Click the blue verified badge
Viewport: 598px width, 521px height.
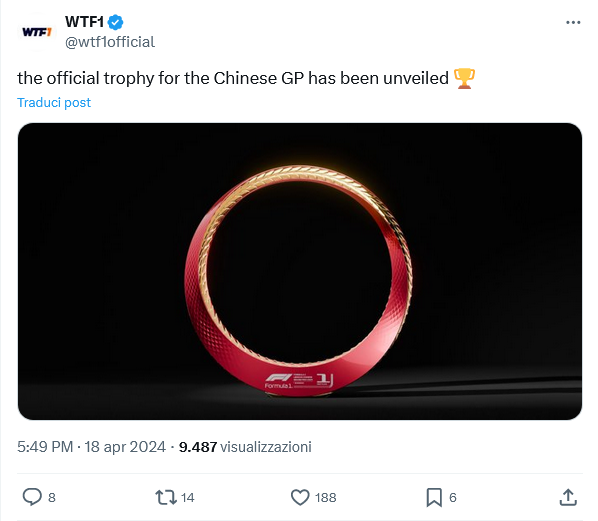tap(116, 22)
